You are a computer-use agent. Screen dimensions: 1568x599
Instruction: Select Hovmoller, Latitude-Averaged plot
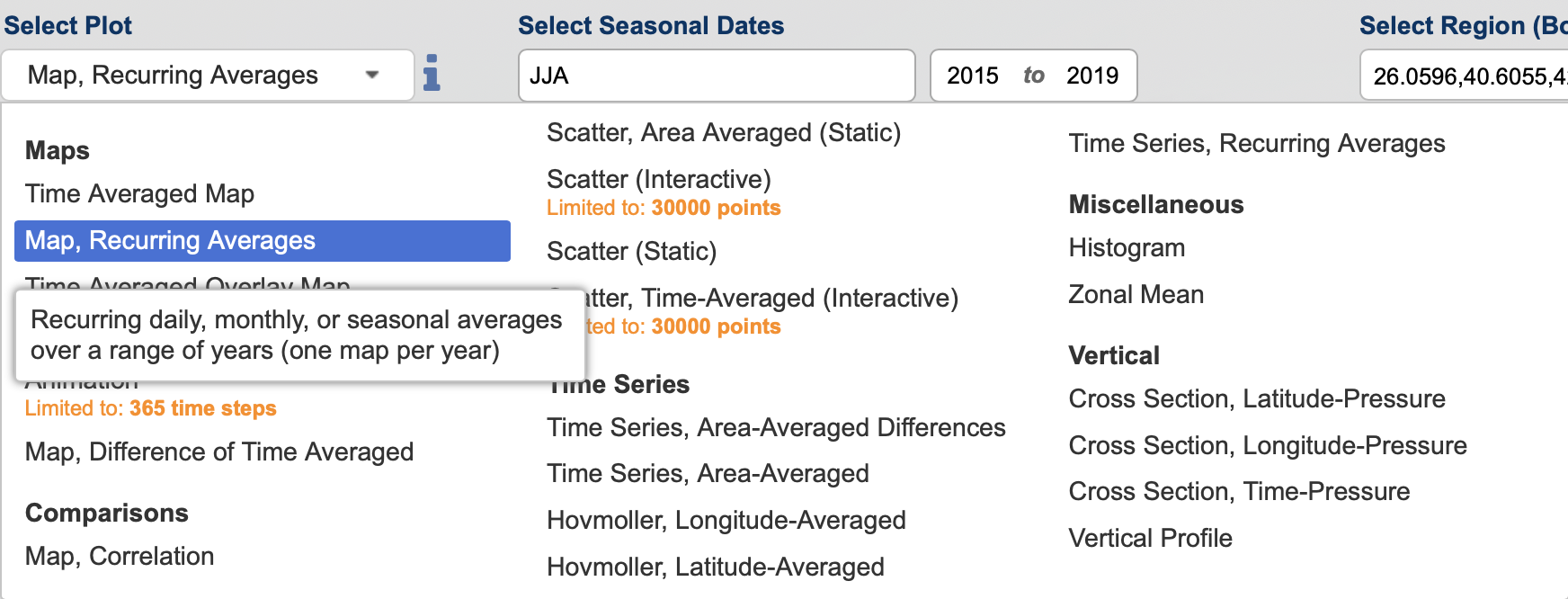(716, 567)
